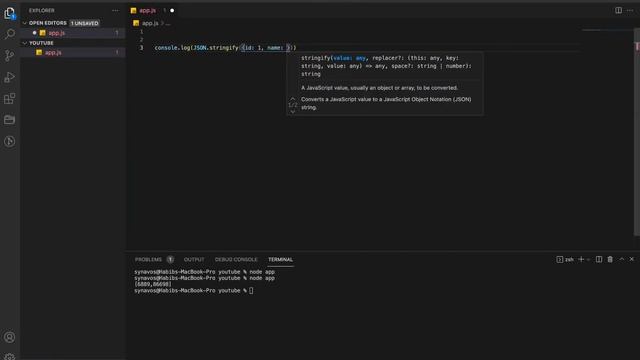
Task: Click the breadcrumb ellipsis after app.js
Action: pyautogui.click(x=168, y=24)
